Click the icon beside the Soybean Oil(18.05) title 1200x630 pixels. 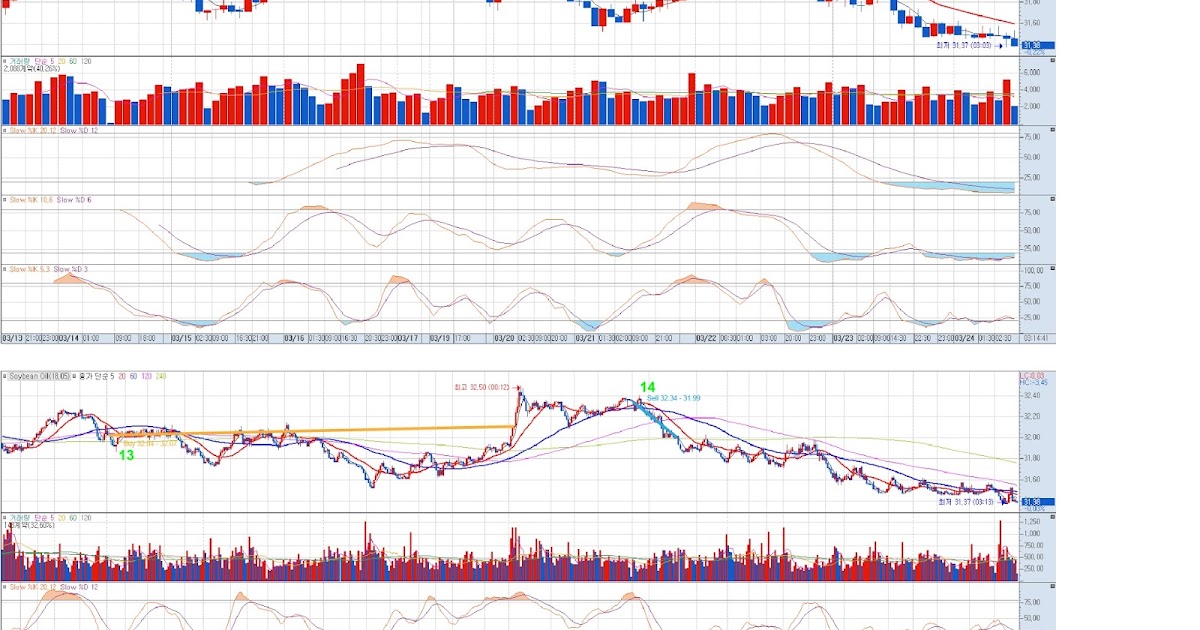coord(4,377)
